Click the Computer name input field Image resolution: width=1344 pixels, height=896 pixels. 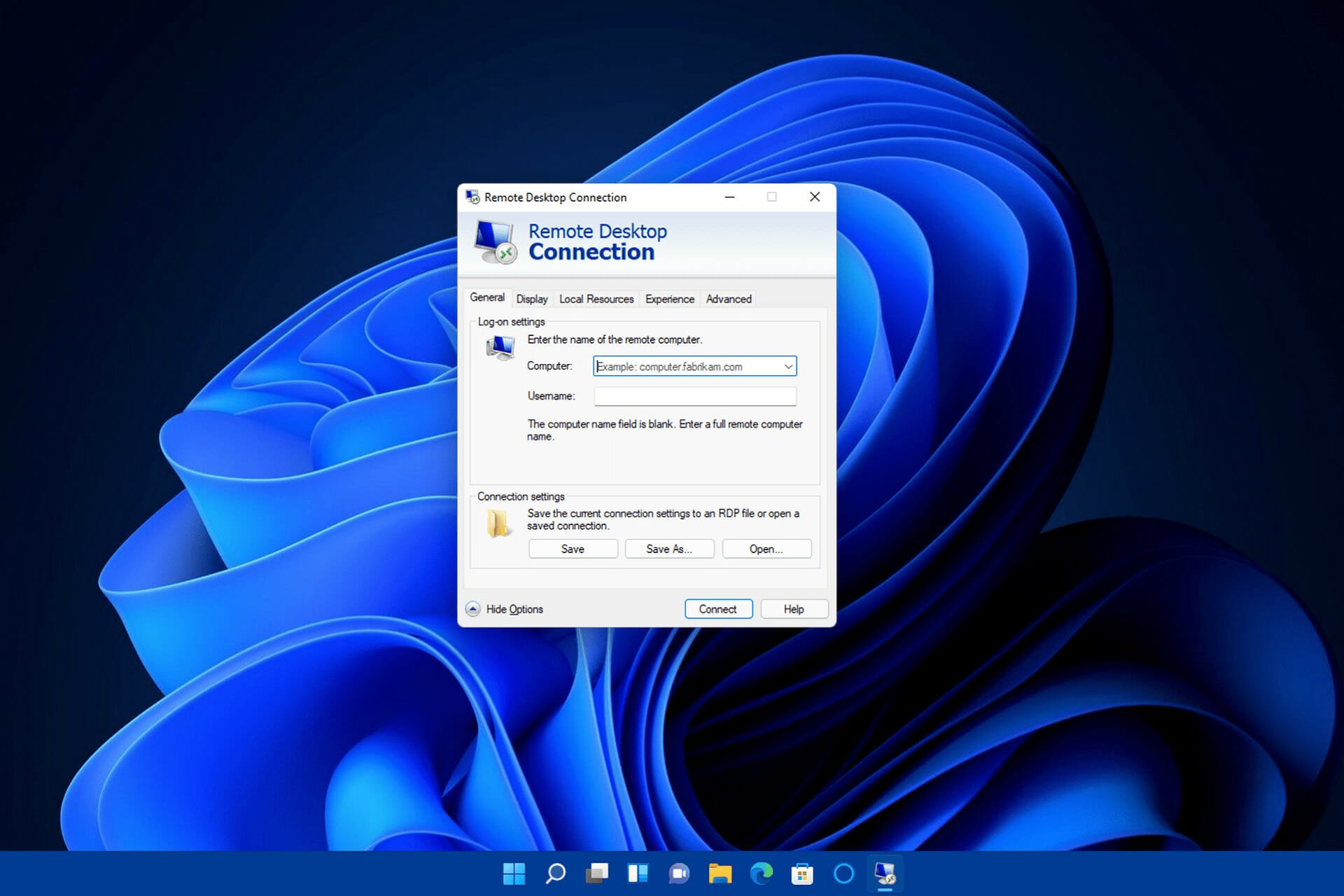tap(693, 365)
